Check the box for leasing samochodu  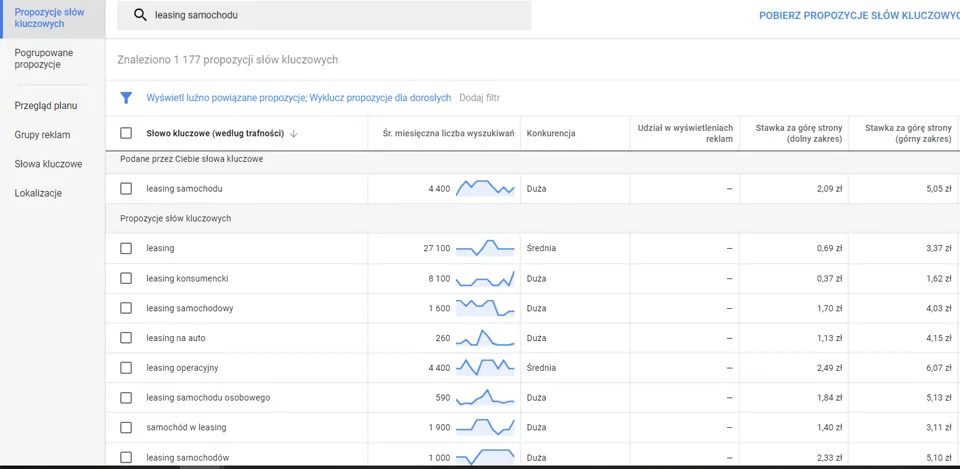coord(126,189)
